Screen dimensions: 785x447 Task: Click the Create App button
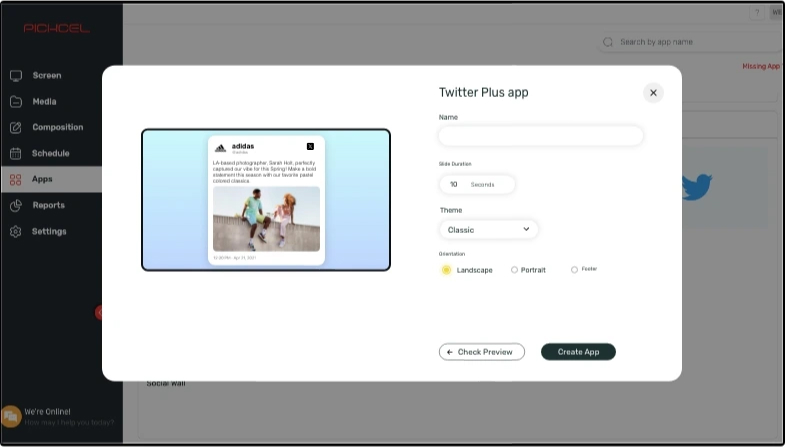(578, 352)
